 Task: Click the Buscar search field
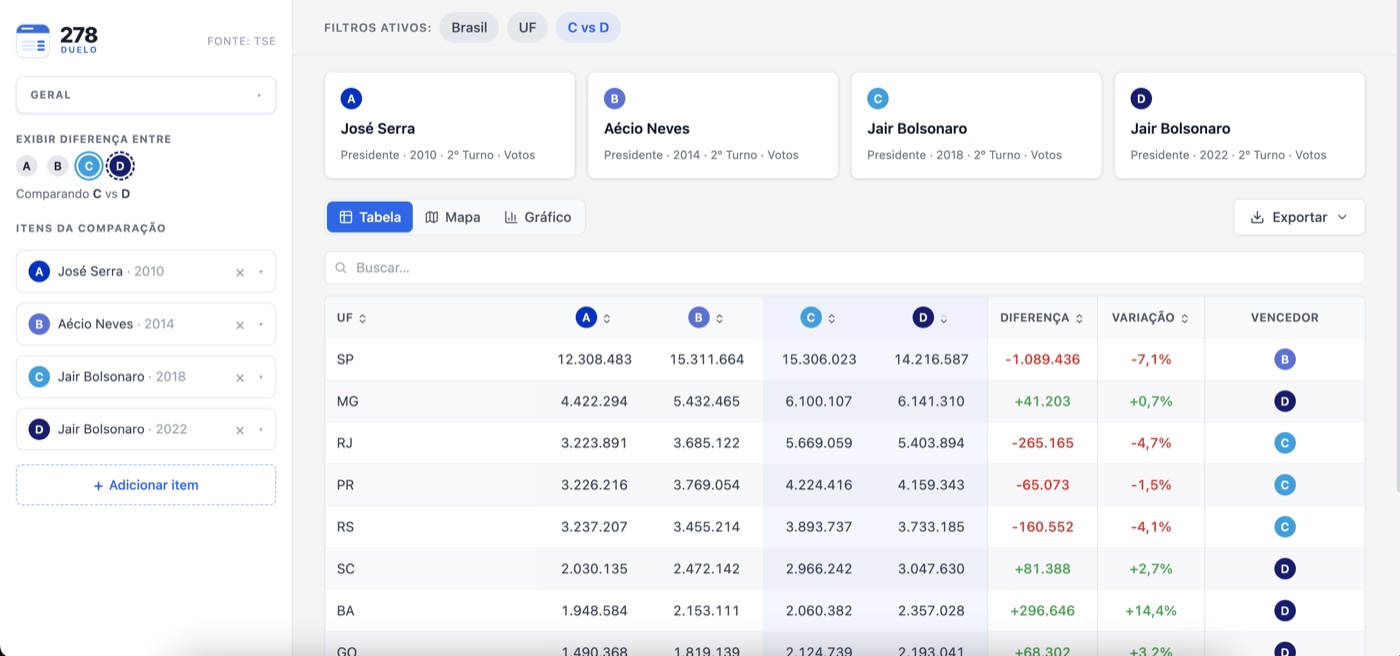coord(844,268)
